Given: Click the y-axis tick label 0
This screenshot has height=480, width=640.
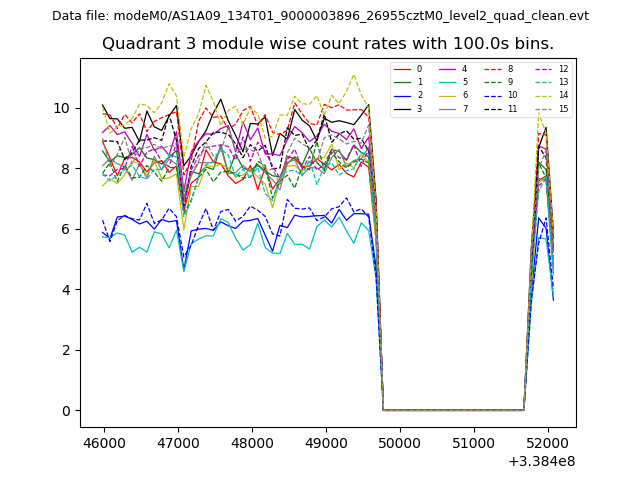Looking at the screenshot, I should (x=65, y=411).
